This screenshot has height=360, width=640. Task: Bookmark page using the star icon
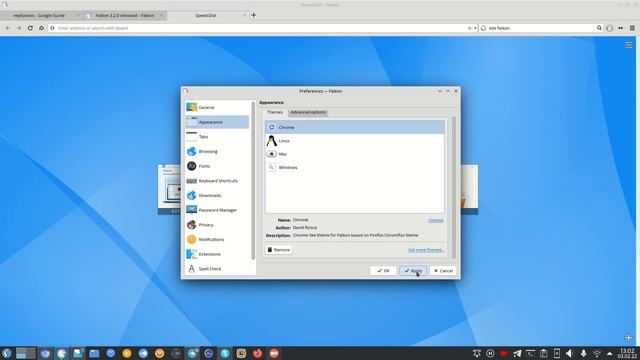pos(469,28)
